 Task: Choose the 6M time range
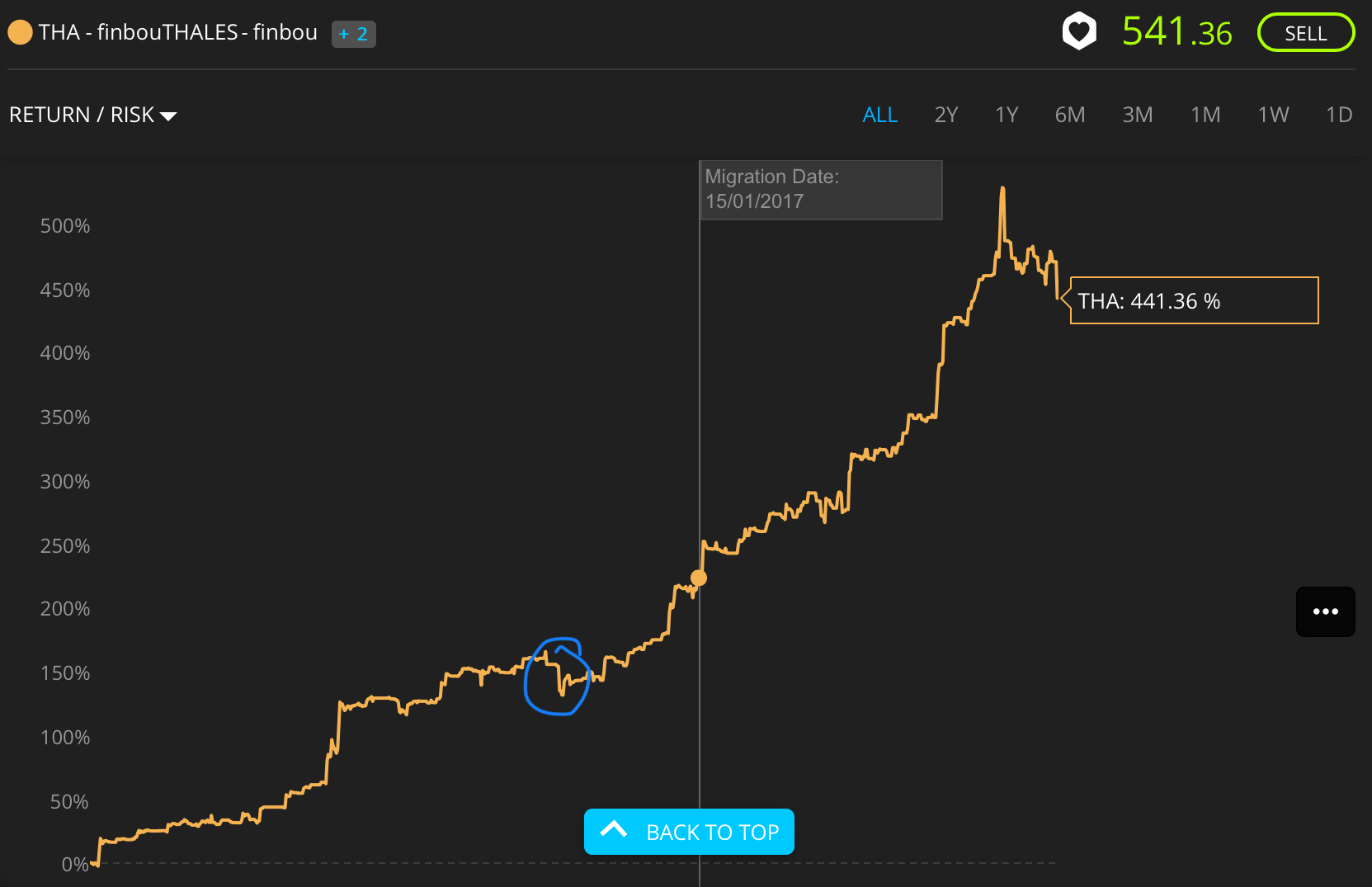[1070, 115]
